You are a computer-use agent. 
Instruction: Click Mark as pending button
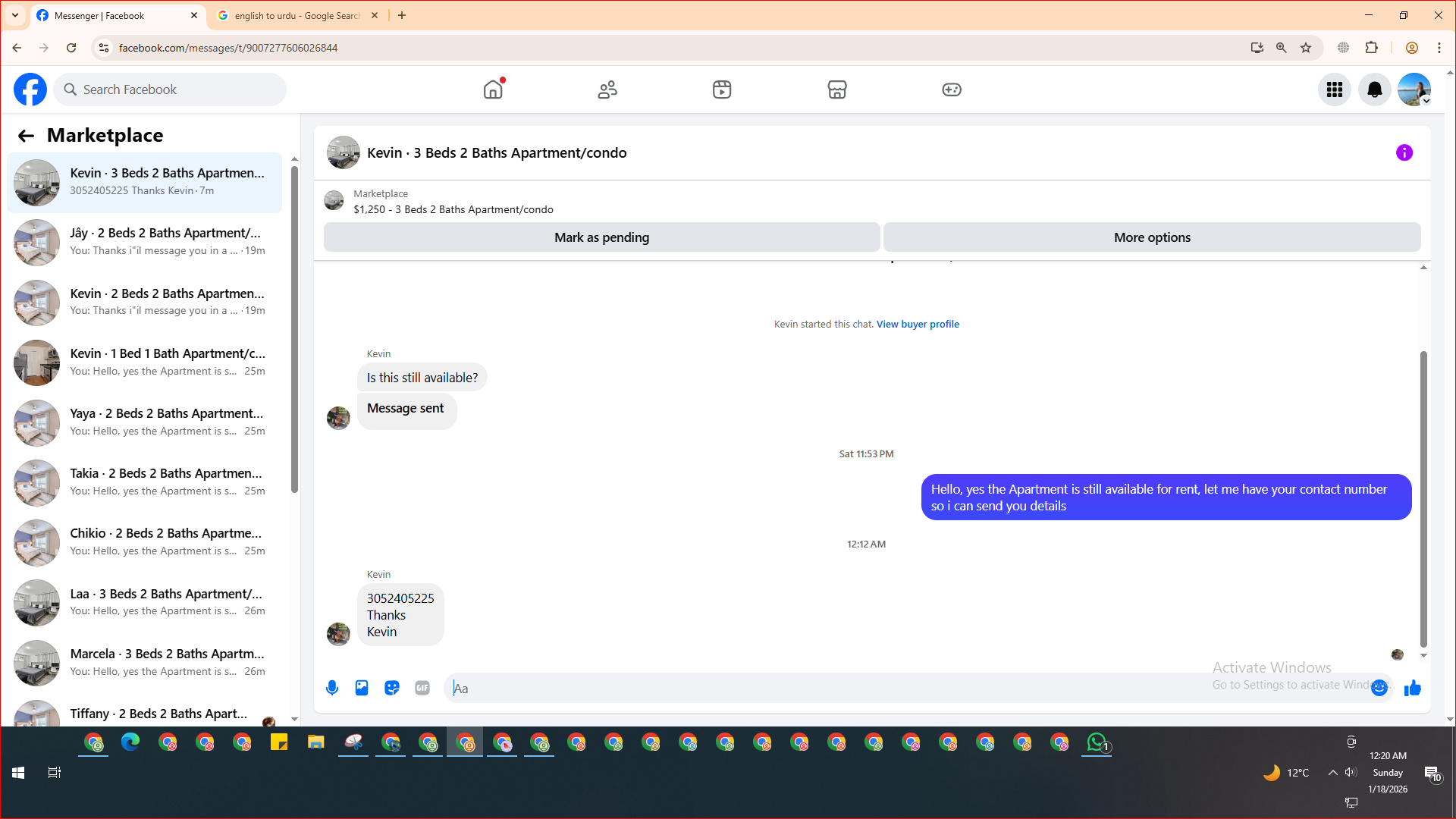[x=601, y=237]
